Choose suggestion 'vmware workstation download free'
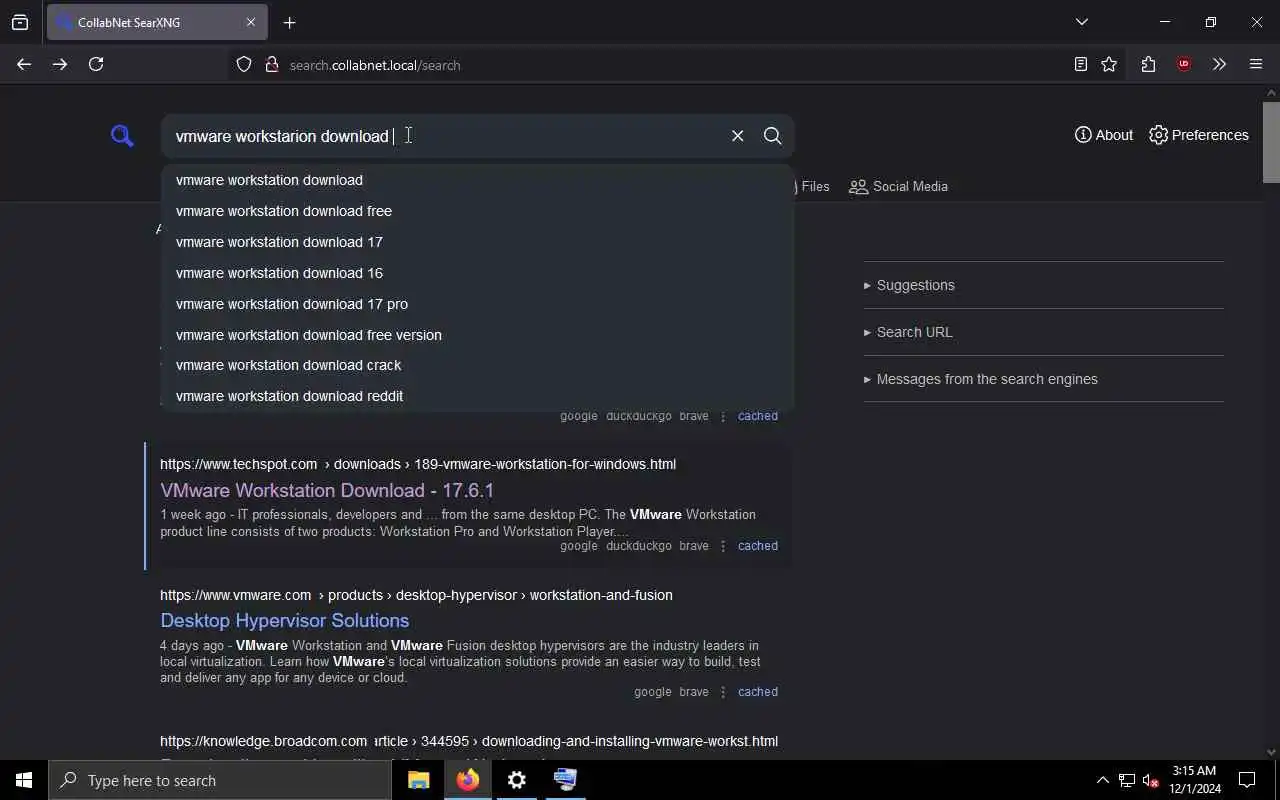The width and height of the screenshot is (1280, 800). tap(477, 211)
